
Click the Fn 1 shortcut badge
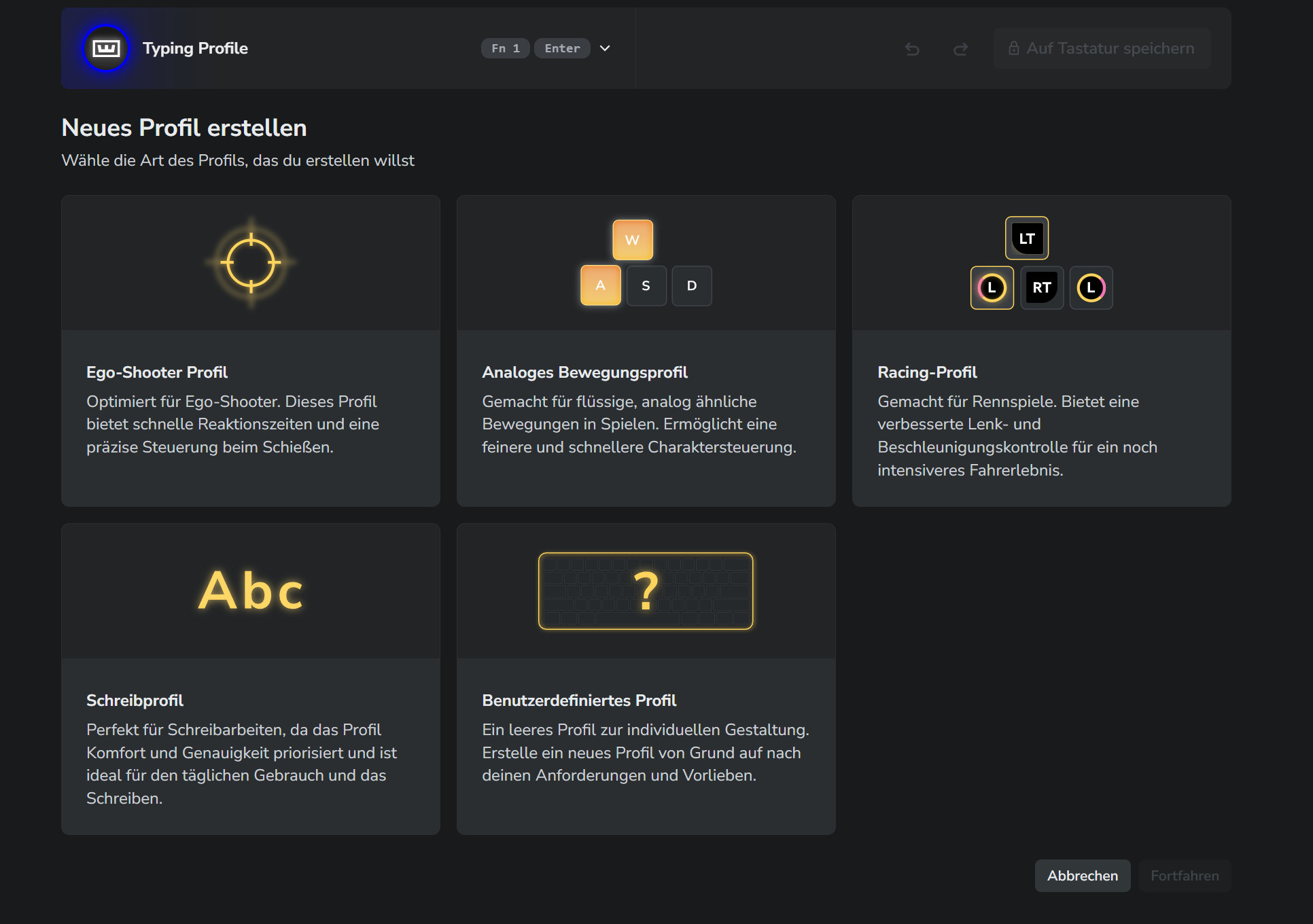click(505, 48)
